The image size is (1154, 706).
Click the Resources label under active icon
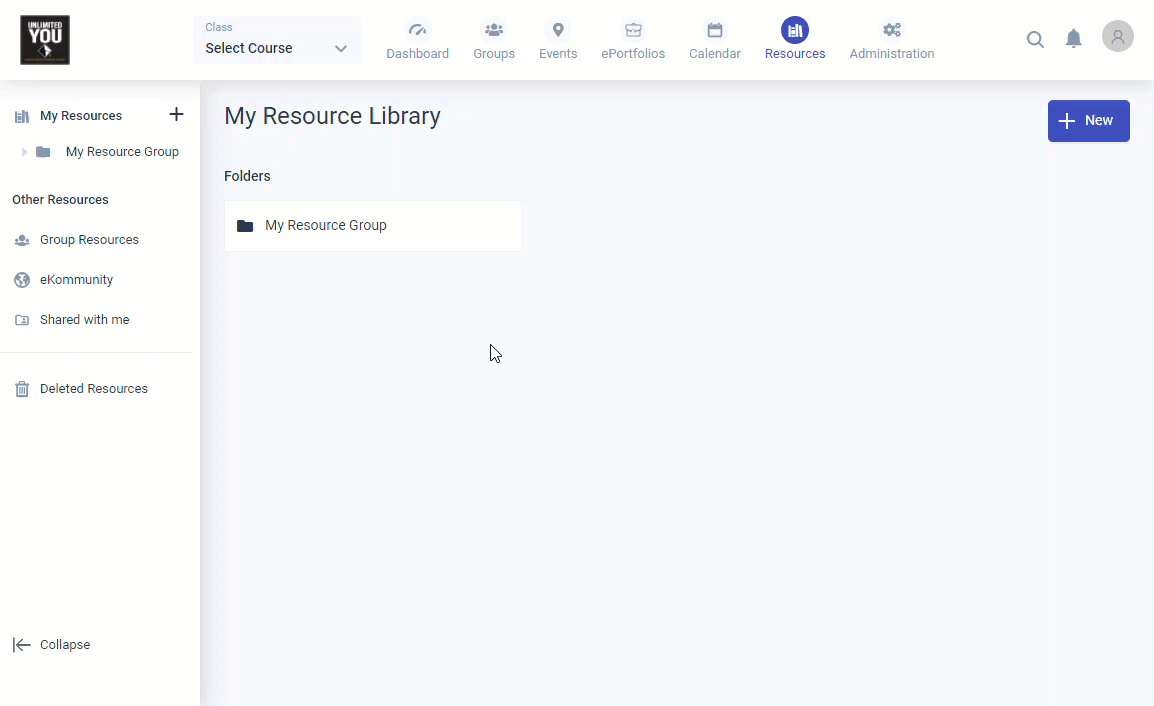[795, 54]
